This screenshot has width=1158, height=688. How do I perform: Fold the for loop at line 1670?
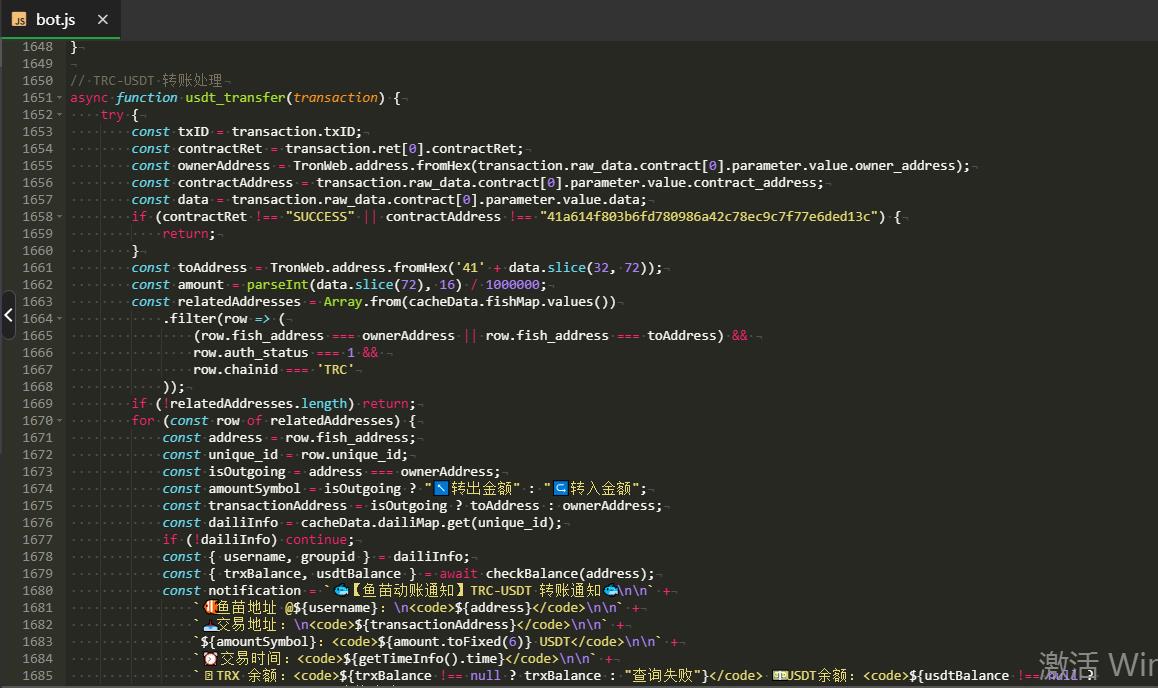click(x=60, y=421)
